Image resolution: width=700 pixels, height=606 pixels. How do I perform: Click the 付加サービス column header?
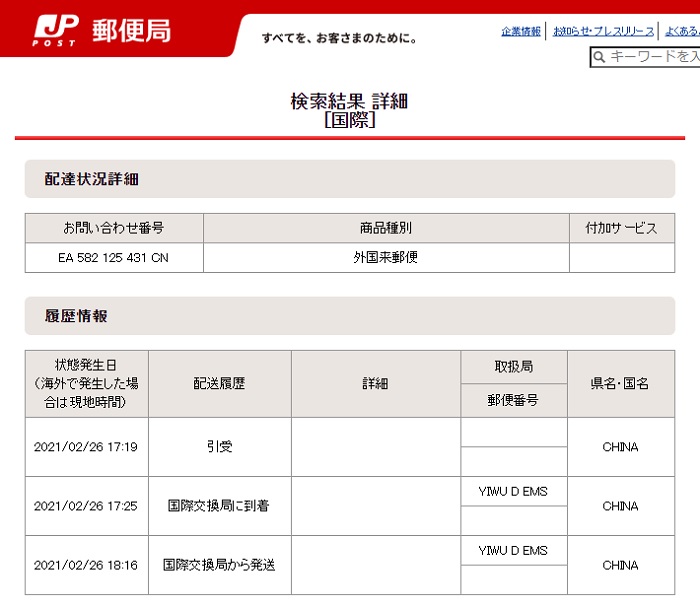tap(621, 228)
